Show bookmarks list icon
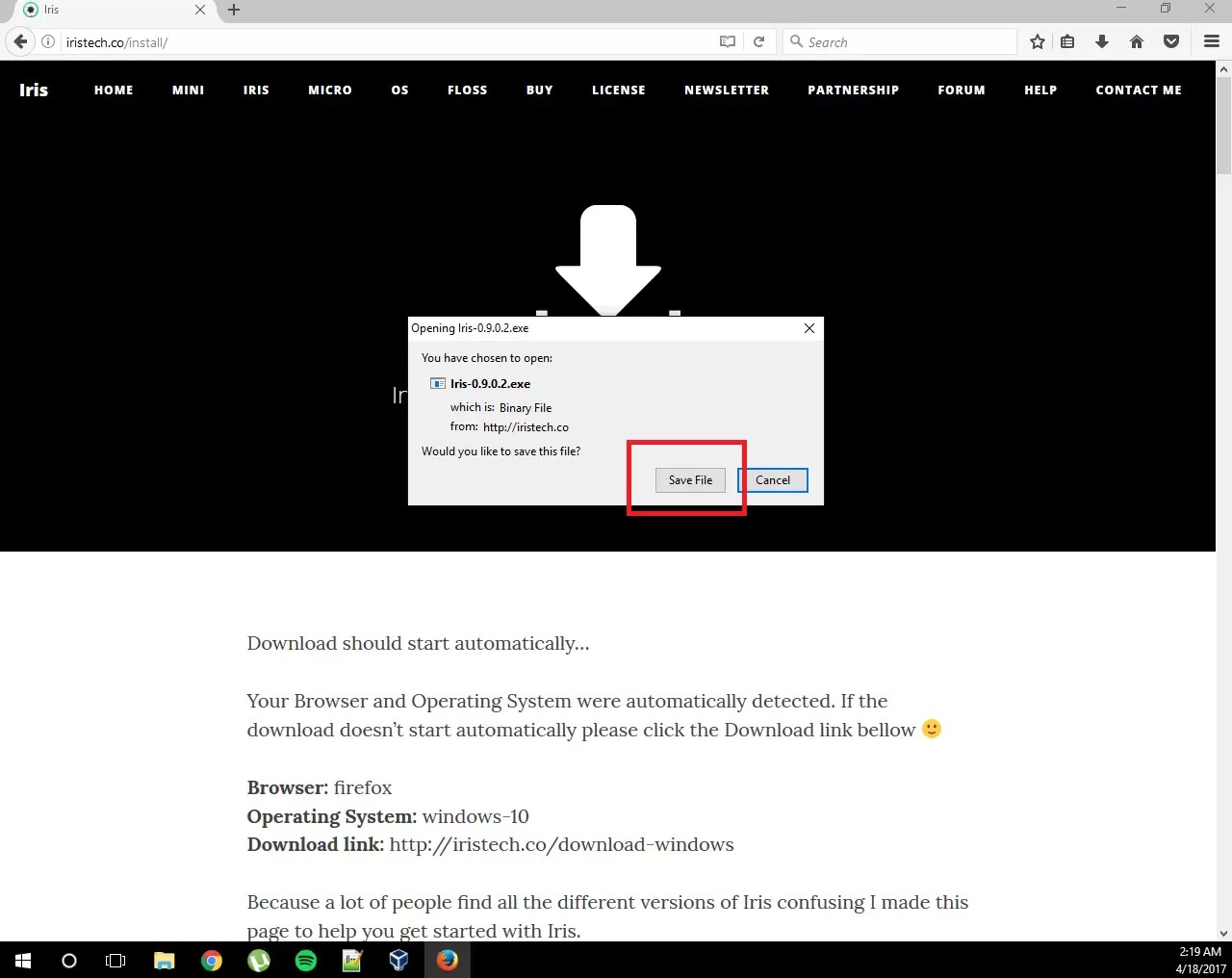 [x=1067, y=42]
